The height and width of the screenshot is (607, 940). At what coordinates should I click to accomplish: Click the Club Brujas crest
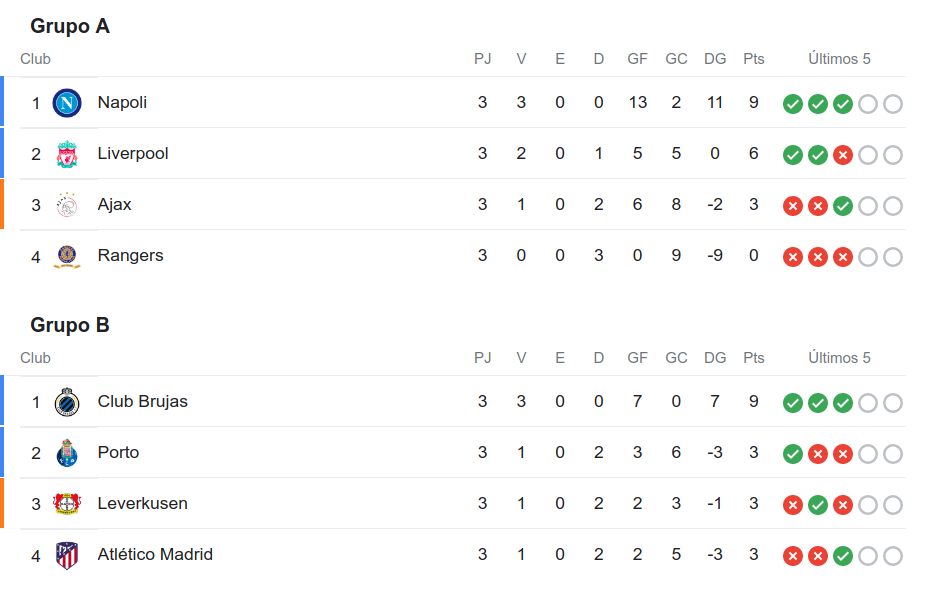pyautogui.click(x=67, y=402)
